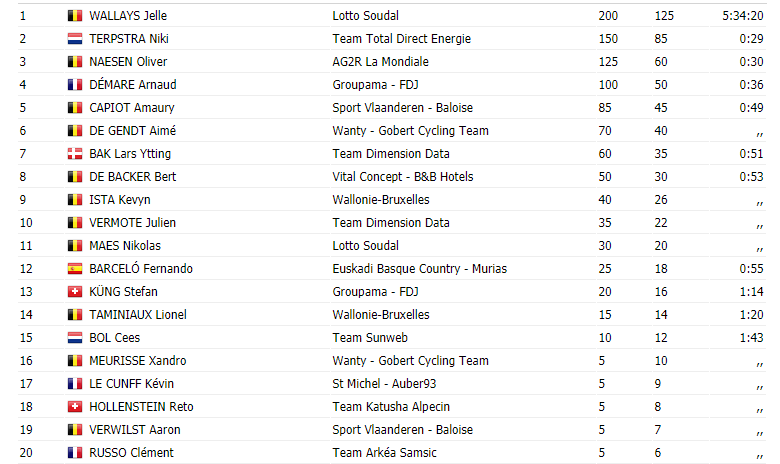Click the Swiss flag next to HOLLENSTEIN Reto
Viewport: 780px width, 464px height.
click(x=75, y=407)
